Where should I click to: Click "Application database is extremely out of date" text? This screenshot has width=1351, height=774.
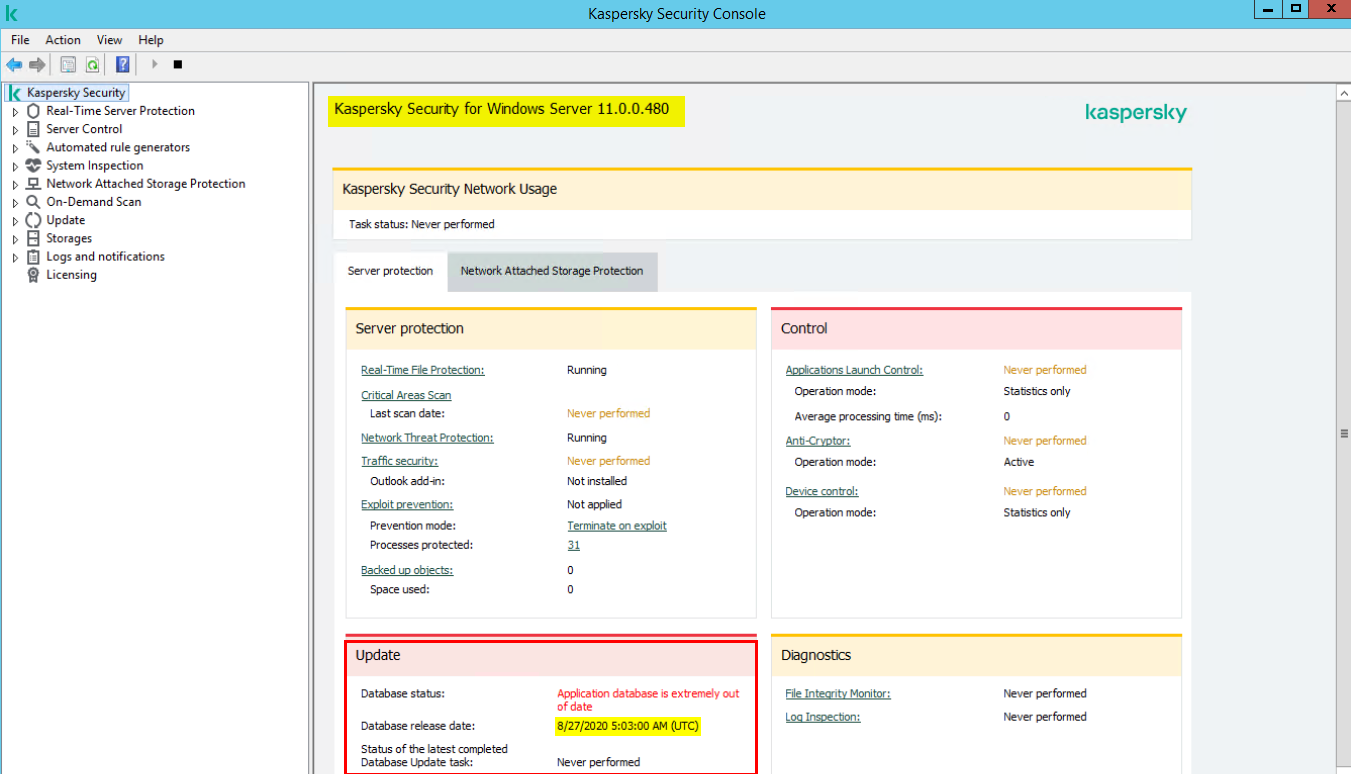tap(648, 700)
